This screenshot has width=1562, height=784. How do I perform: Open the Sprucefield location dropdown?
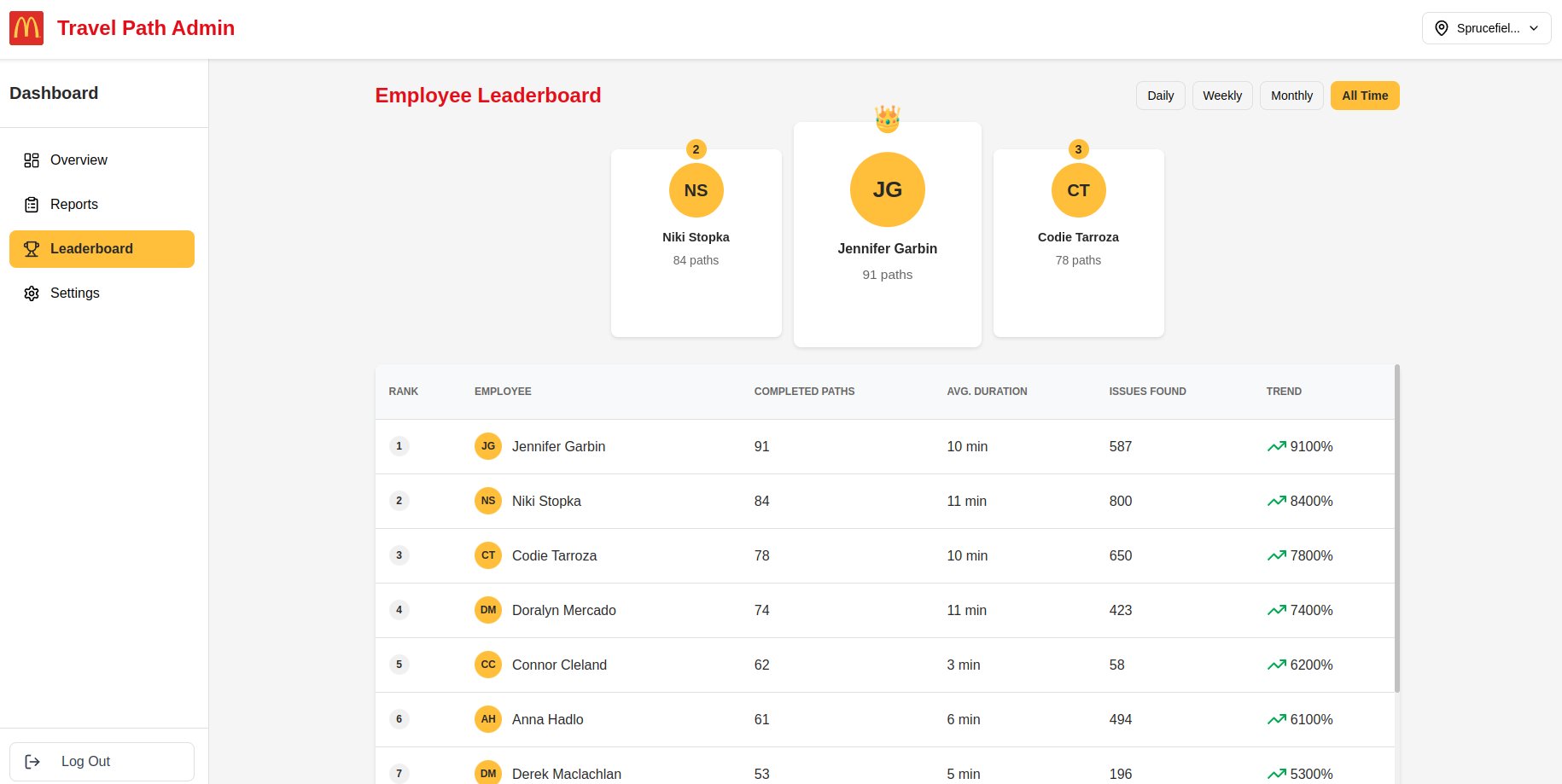pyautogui.click(x=1486, y=28)
